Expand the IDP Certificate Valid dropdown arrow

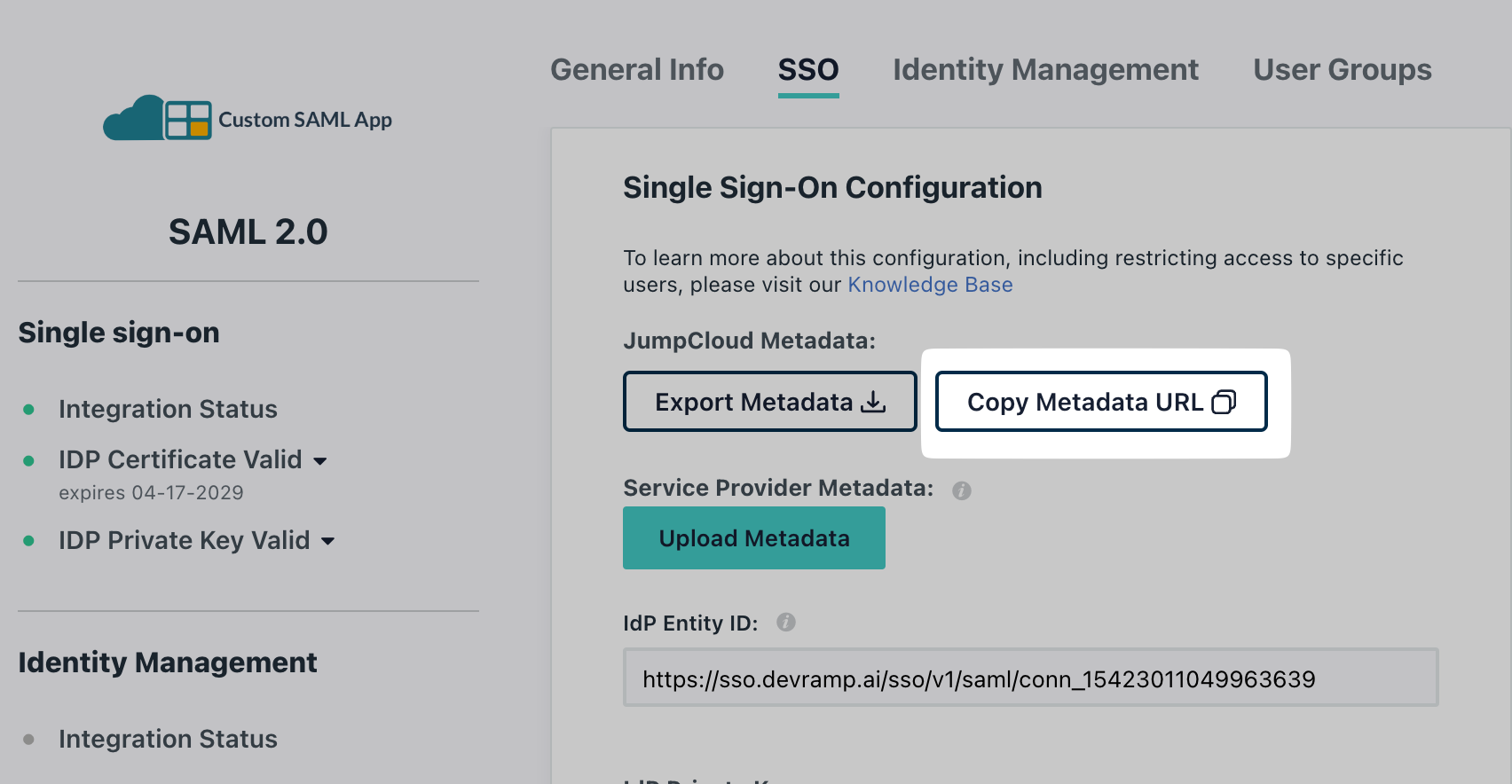pyautogui.click(x=320, y=461)
